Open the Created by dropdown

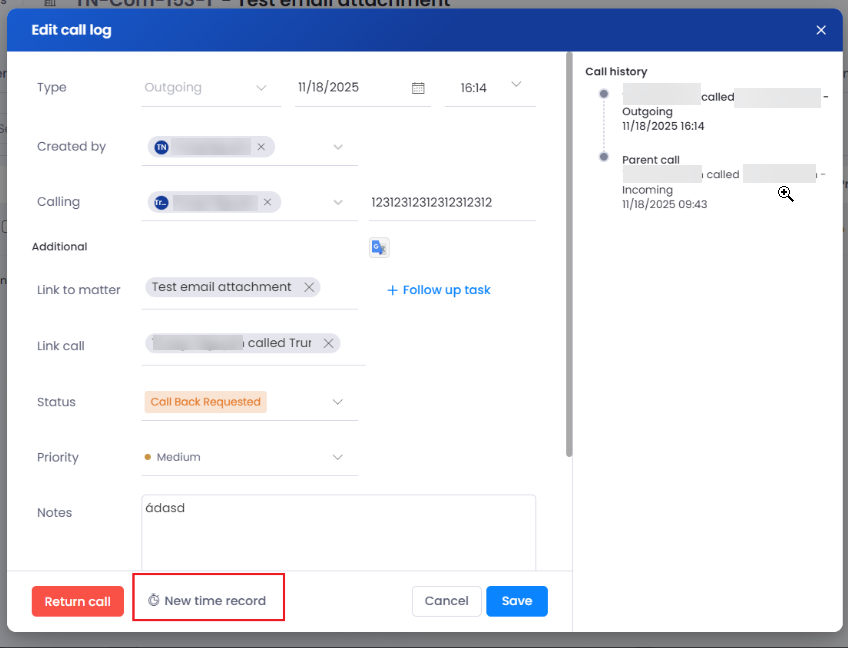coord(338,147)
